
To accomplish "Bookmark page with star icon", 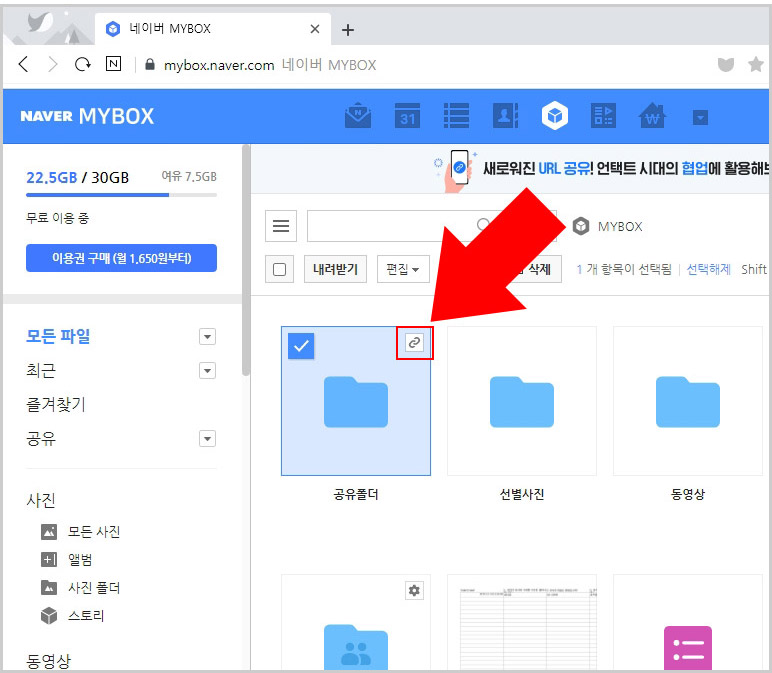I will [756, 64].
